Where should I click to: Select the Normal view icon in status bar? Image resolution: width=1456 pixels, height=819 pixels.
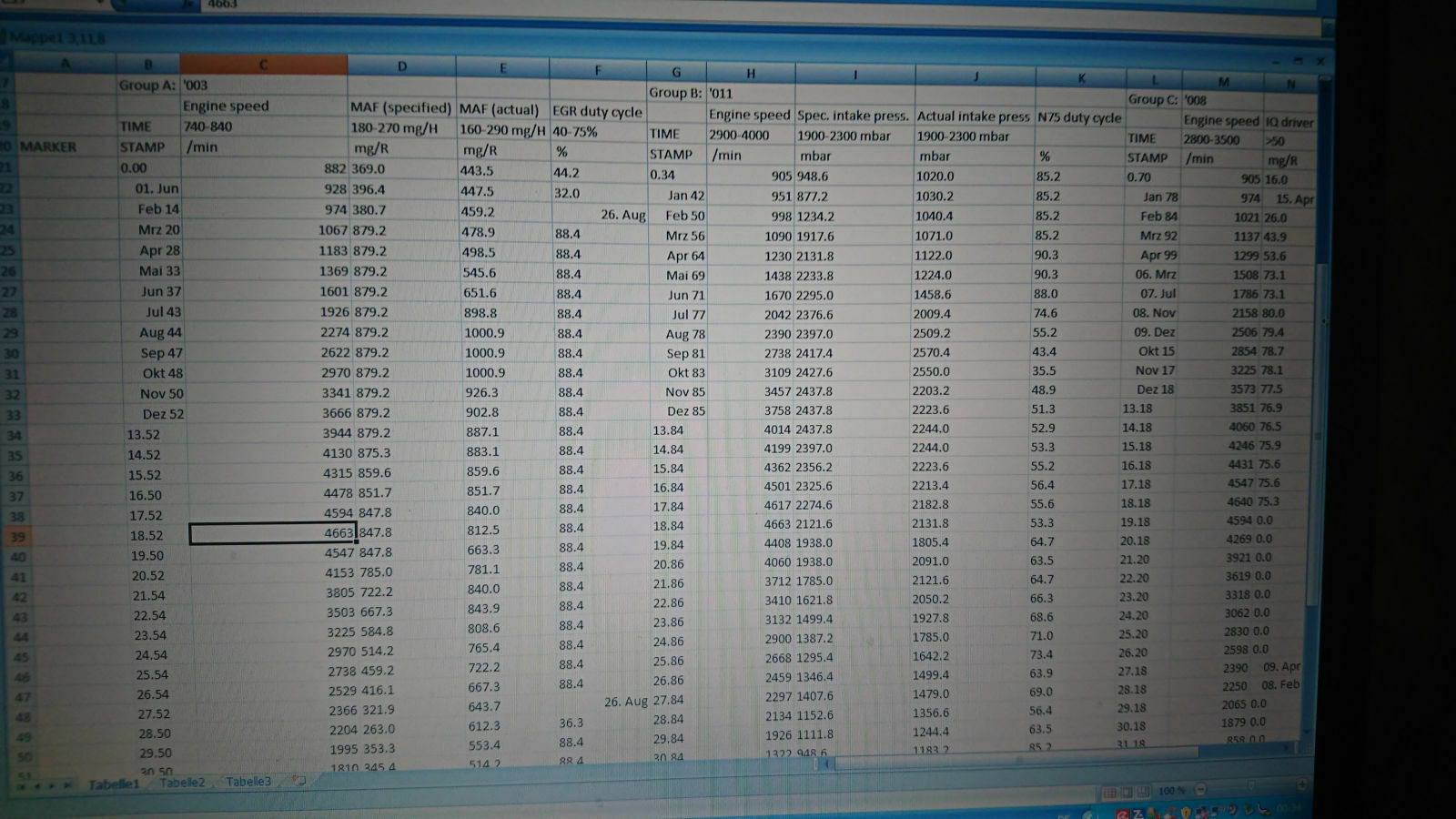point(1109,793)
